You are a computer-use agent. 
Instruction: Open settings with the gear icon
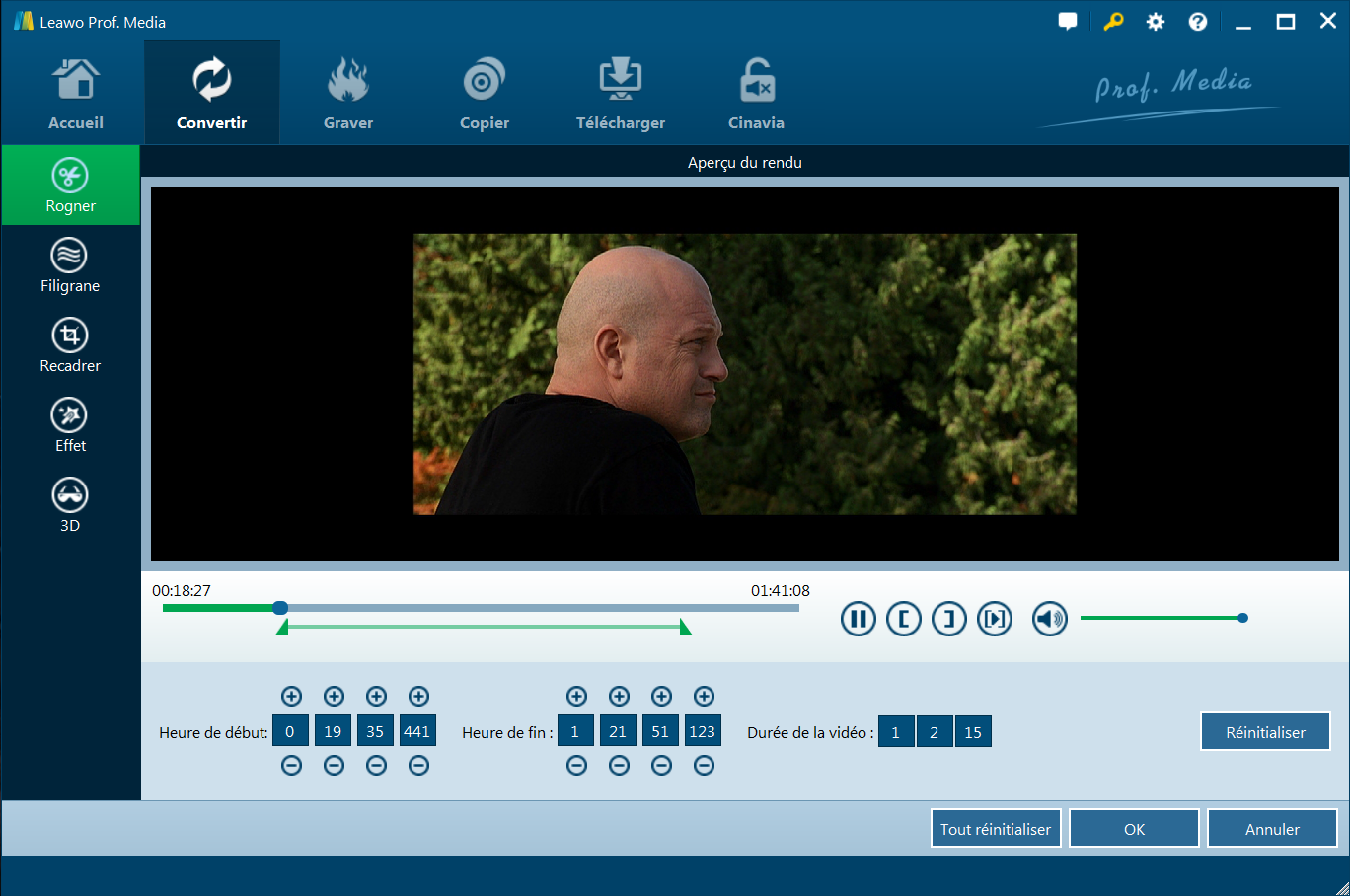tap(1155, 22)
